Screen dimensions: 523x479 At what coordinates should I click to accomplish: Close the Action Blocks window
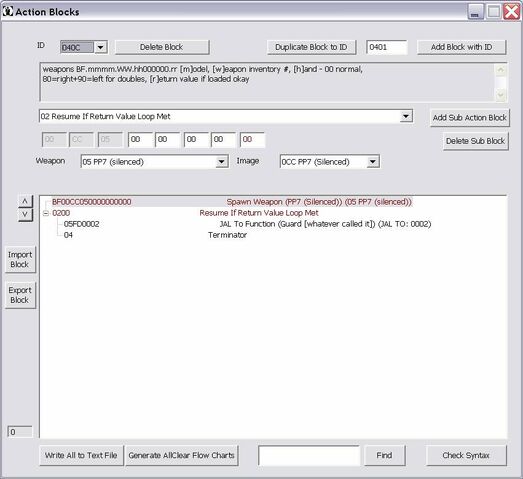point(511,12)
